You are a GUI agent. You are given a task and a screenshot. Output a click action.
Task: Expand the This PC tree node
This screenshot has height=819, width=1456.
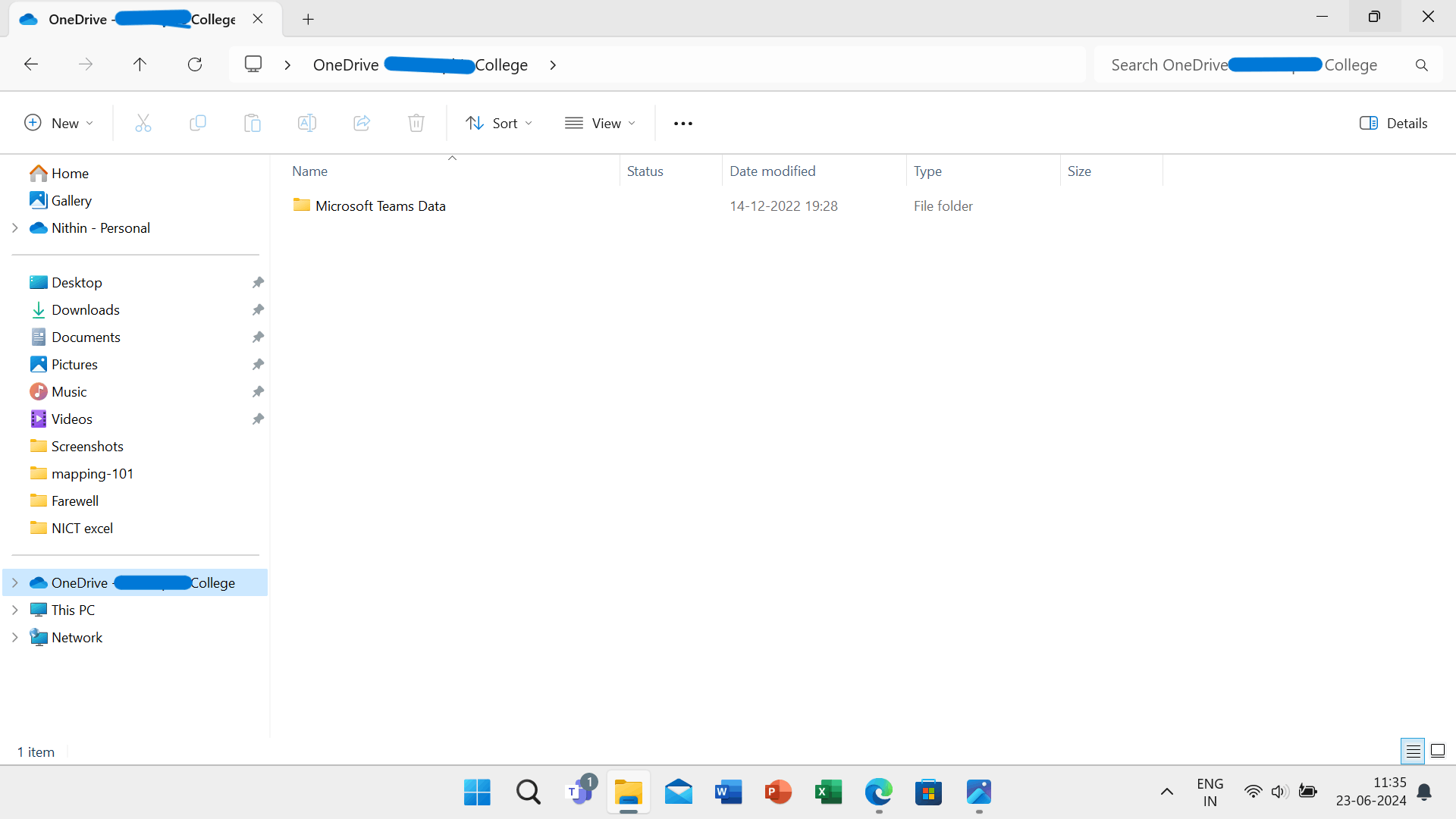pos(14,610)
